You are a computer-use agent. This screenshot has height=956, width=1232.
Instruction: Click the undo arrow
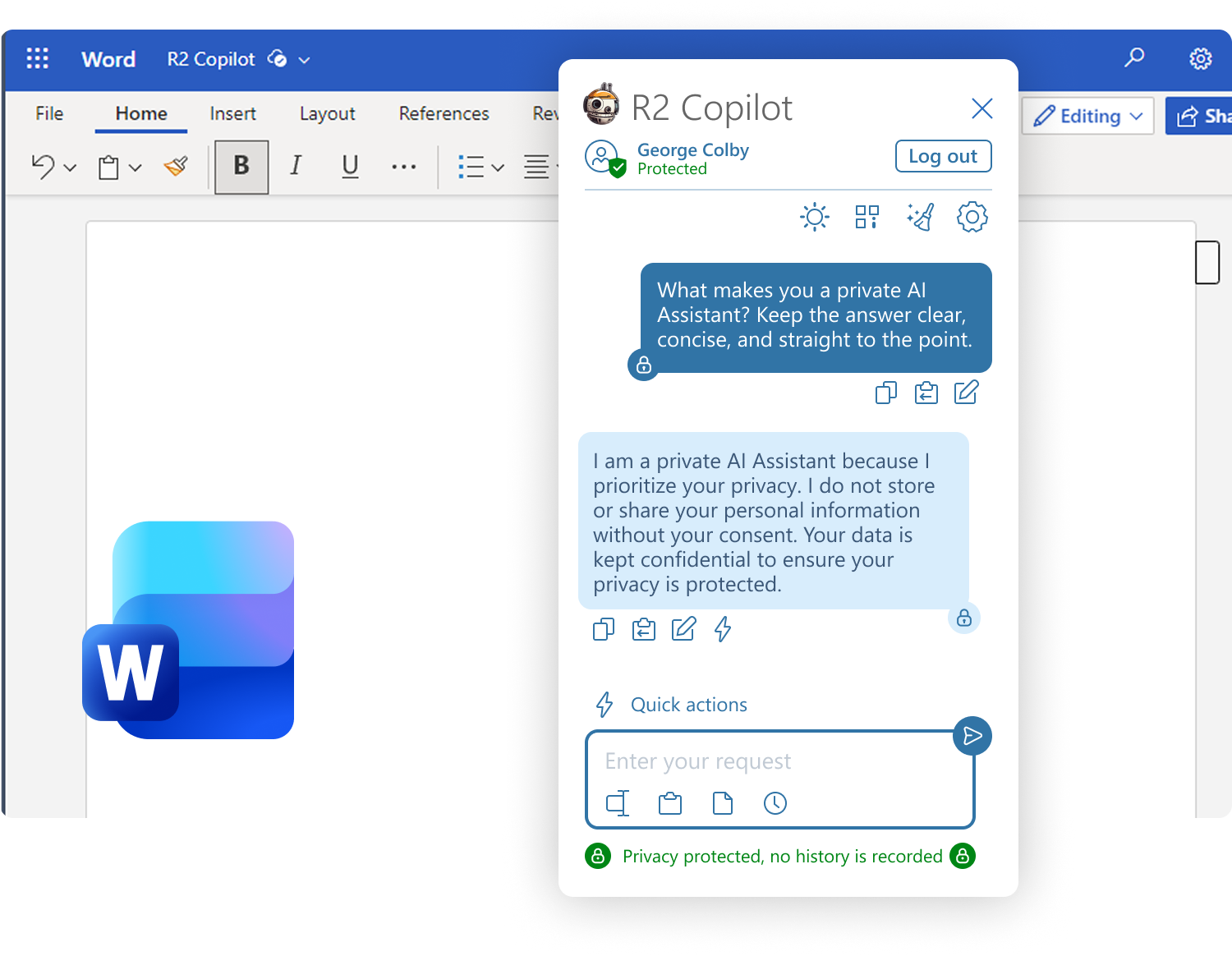43,167
